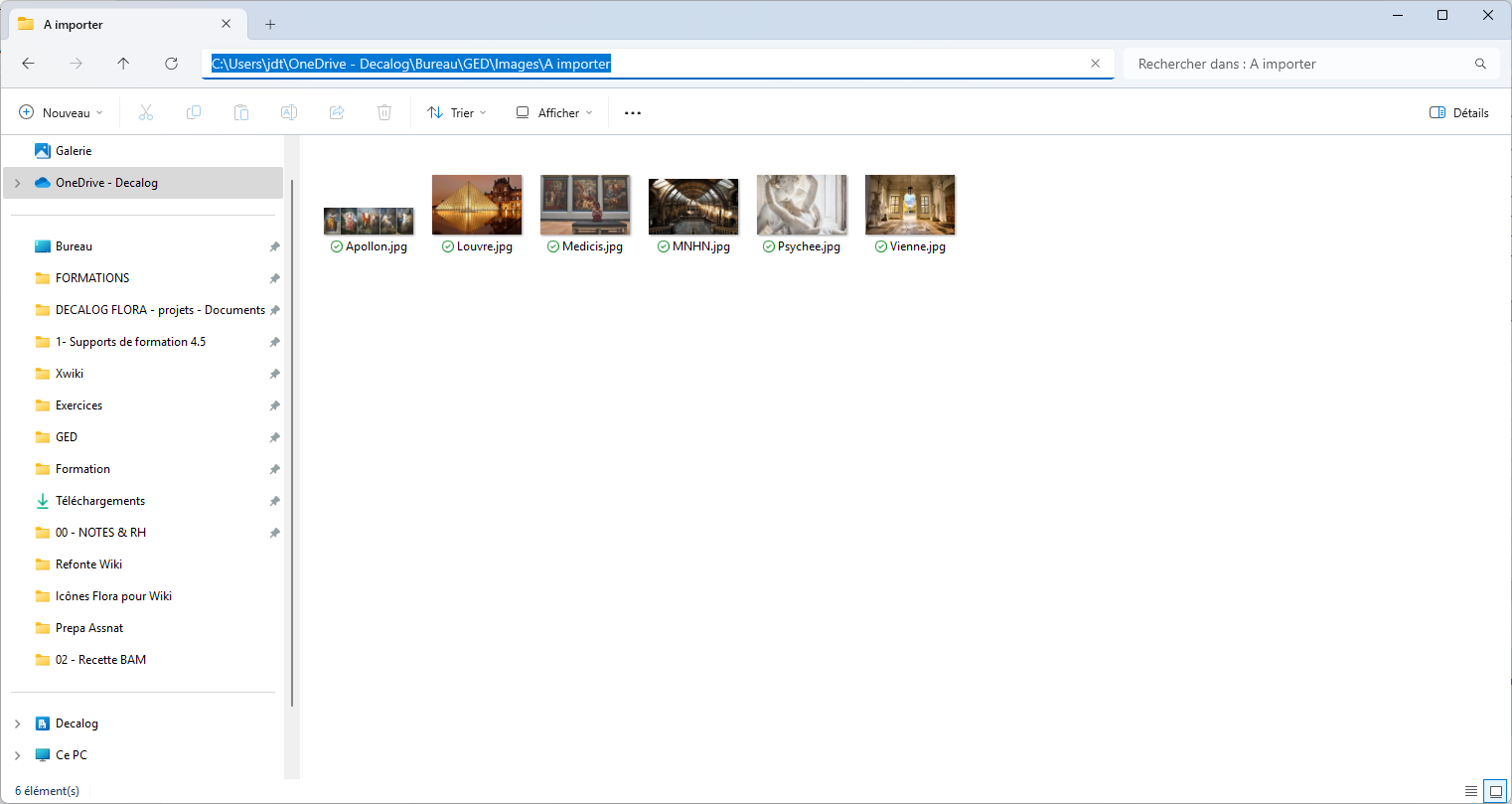Viewport: 1512px width, 804px height.
Task: Go up one folder level
Action: click(x=123, y=64)
